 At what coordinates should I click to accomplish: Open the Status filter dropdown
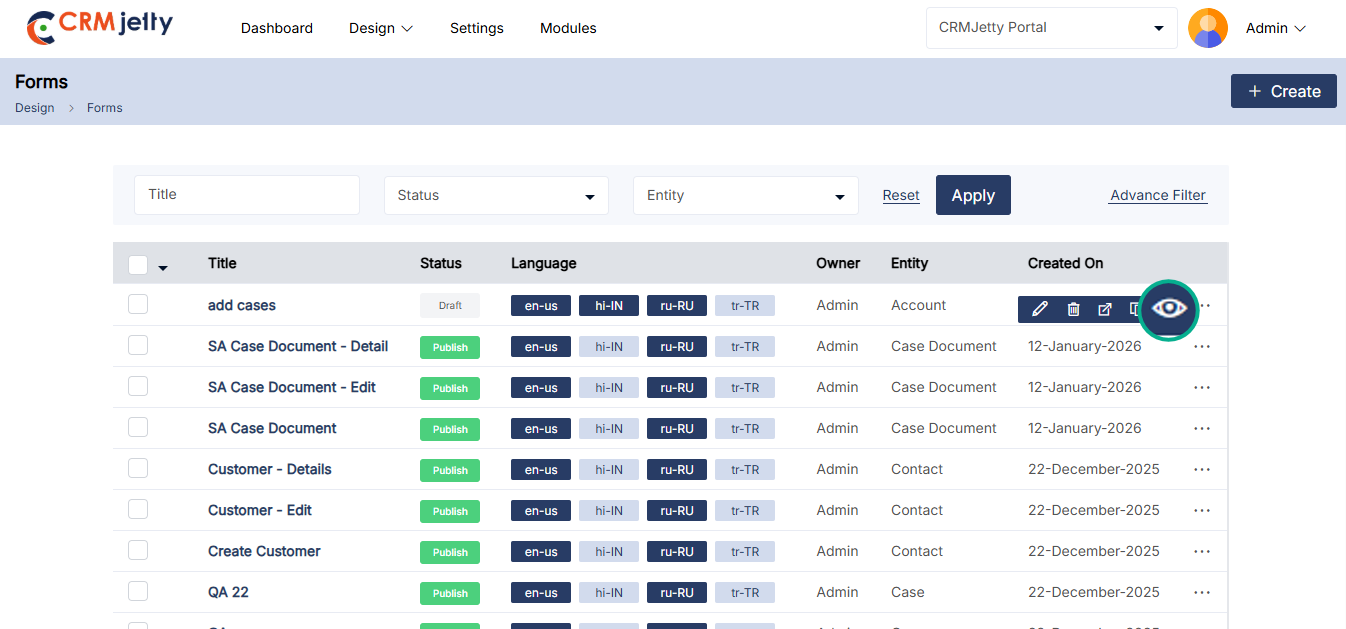pyautogui.click(x=496, y=195)
